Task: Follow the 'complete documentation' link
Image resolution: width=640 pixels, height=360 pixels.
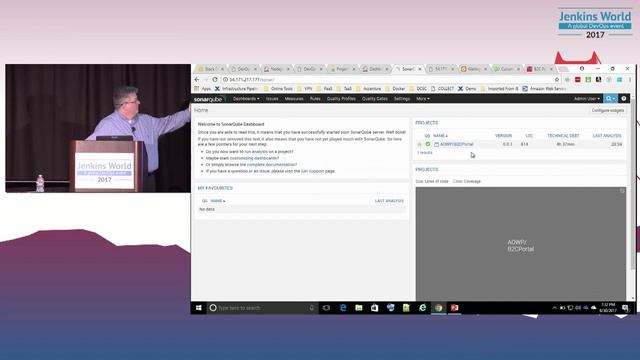Action: [x=271, y=164]
